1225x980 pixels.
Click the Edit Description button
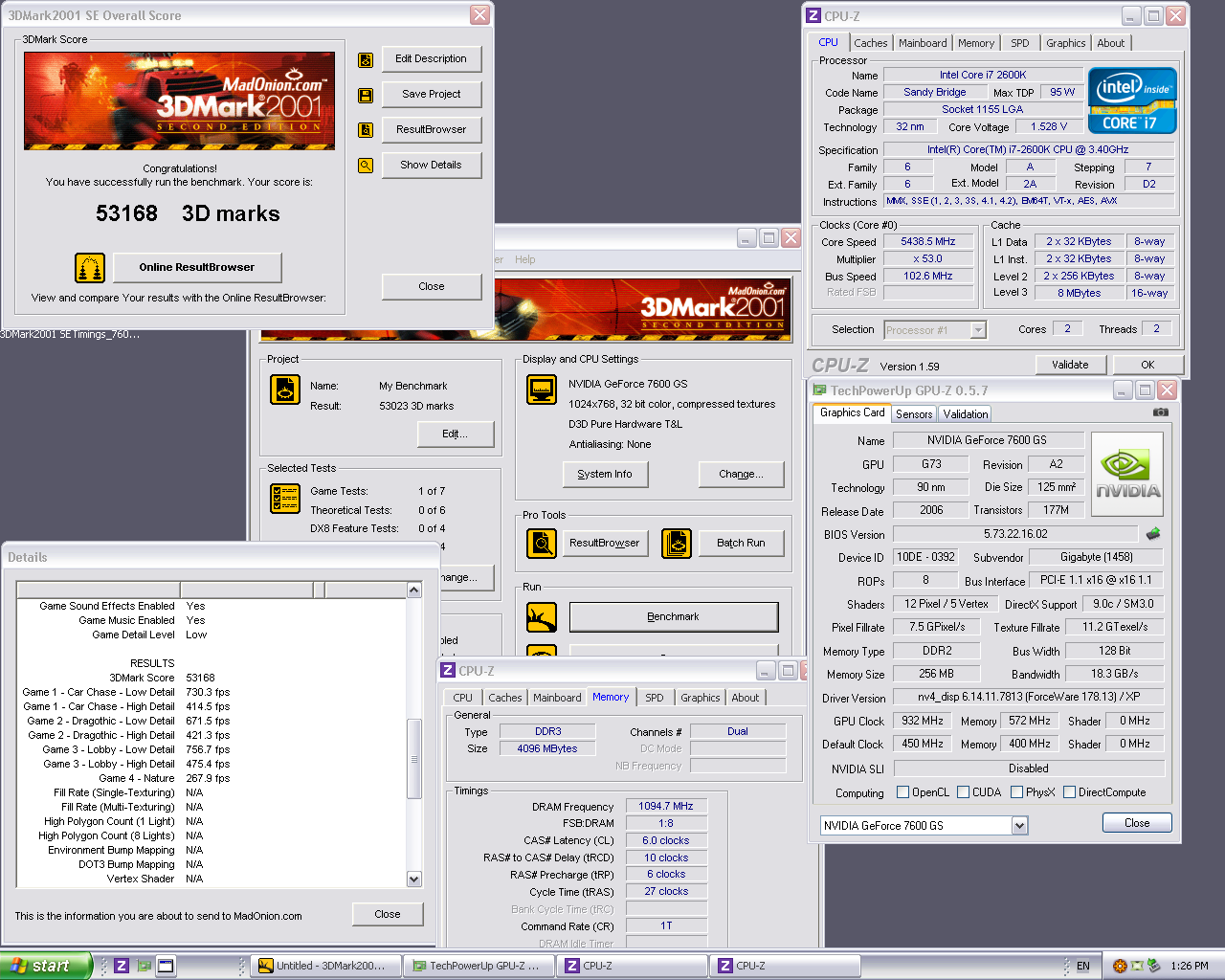pyautogui.click(x=431, y=58)
